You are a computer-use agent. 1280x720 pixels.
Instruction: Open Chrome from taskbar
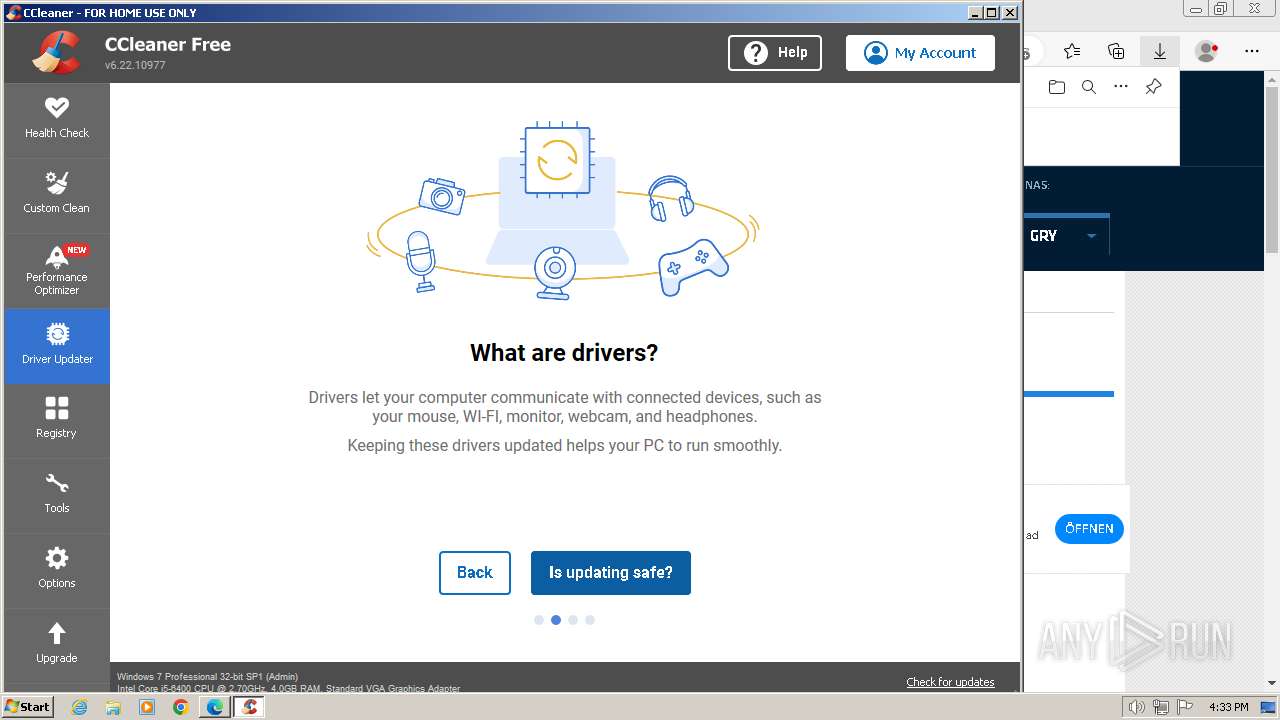(x=180, y=707)
